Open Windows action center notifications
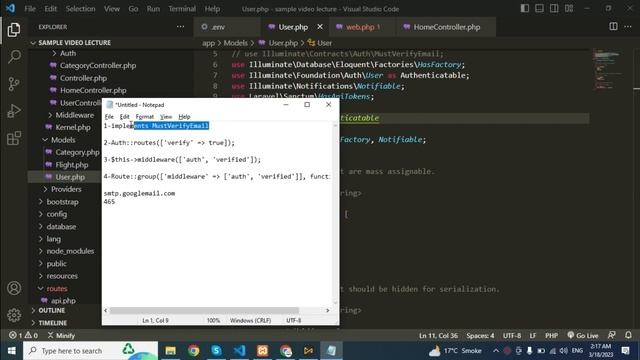 pyautogui.click(x=625, y=351)
